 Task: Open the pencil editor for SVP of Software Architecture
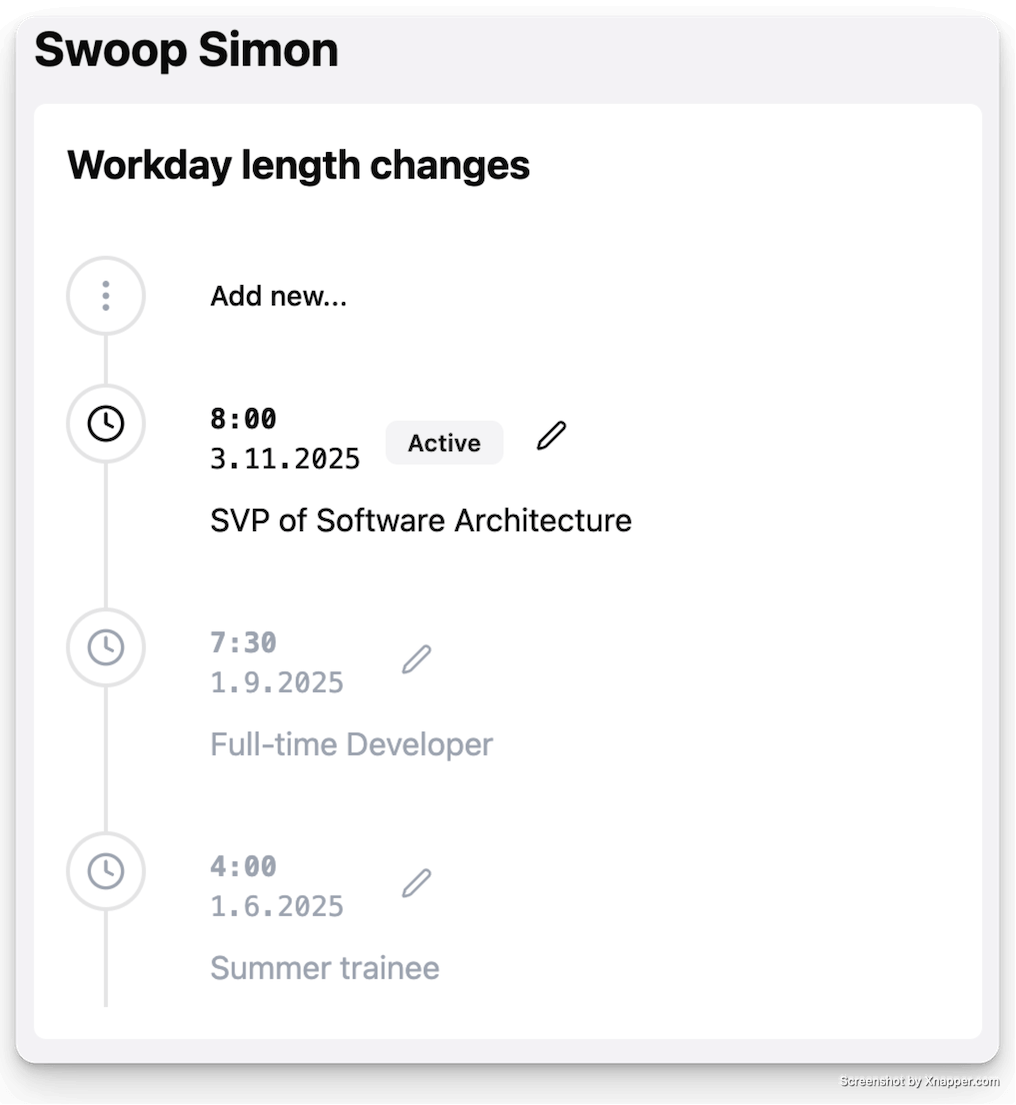(x=550, y=434)
